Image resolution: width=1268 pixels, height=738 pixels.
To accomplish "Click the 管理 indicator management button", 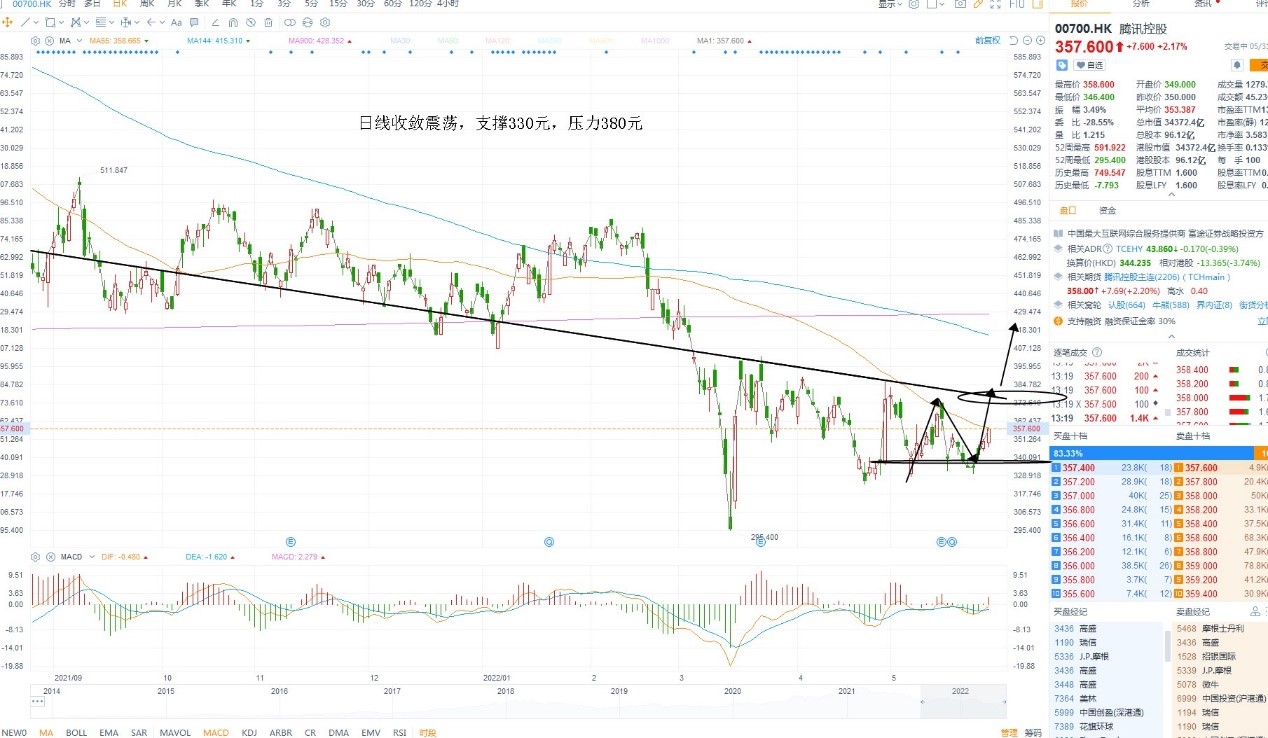I will [x=1009, y=732].
